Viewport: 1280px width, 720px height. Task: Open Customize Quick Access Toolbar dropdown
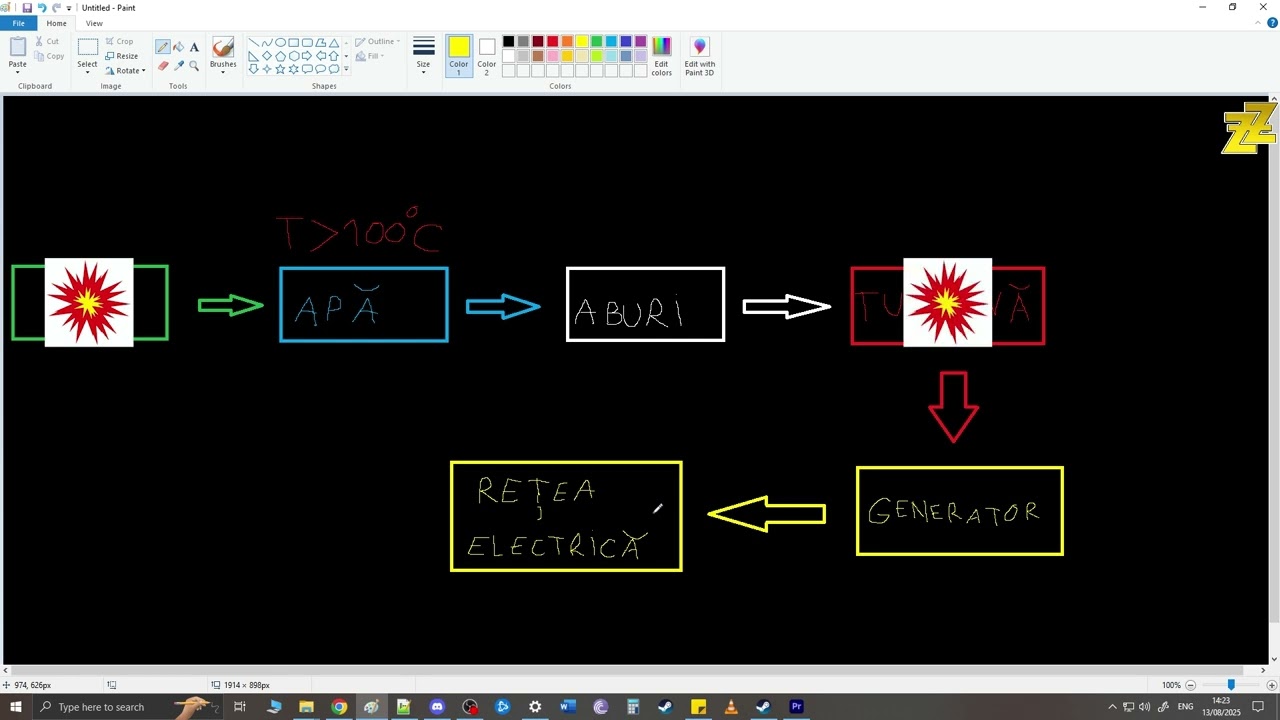coord(69,8)
